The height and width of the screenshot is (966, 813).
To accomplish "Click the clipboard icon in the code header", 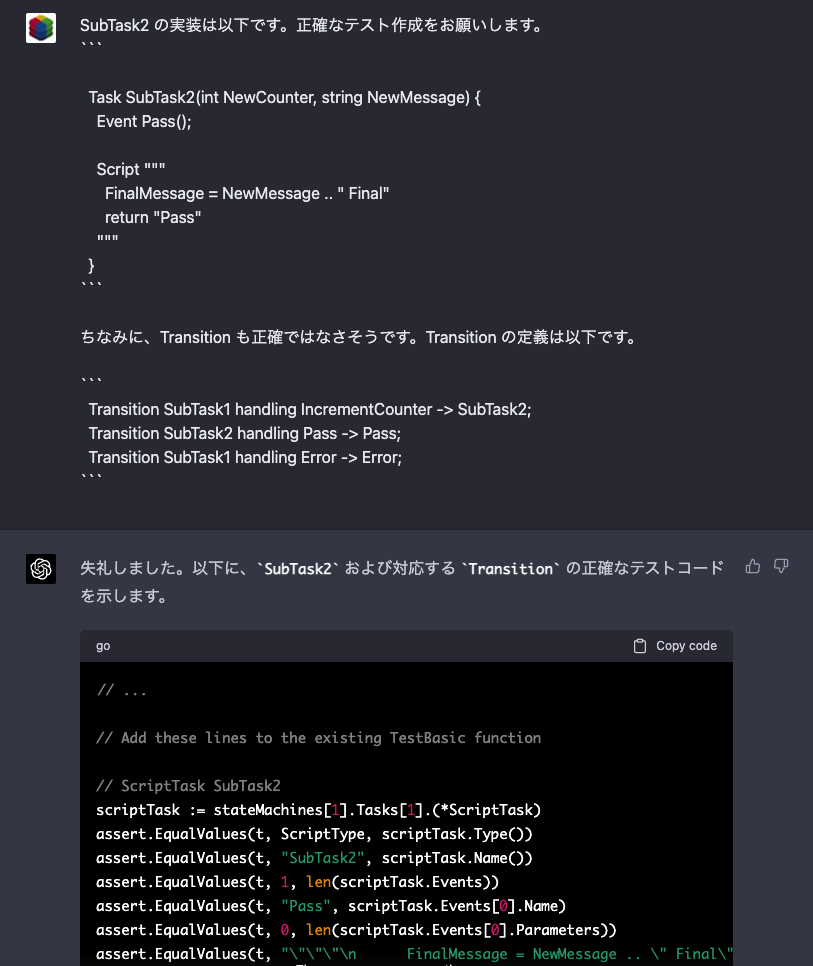I will point(640,646).
